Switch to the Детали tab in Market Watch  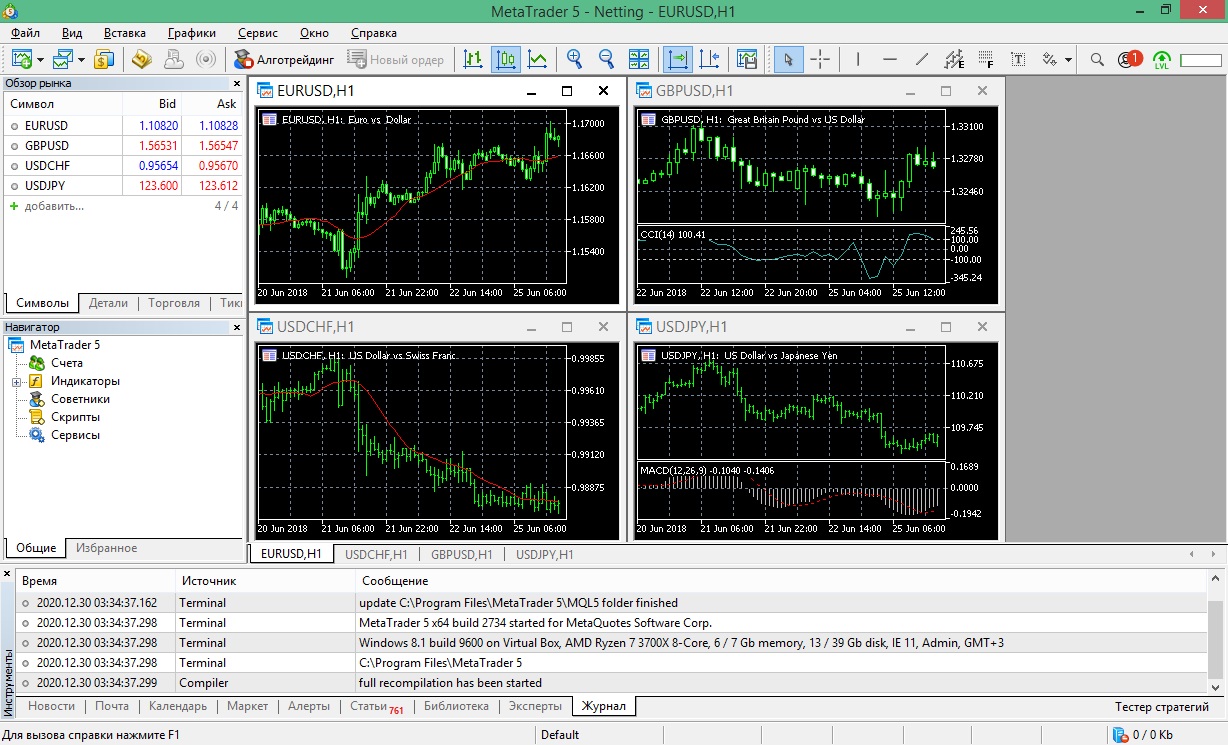[108, 303]
